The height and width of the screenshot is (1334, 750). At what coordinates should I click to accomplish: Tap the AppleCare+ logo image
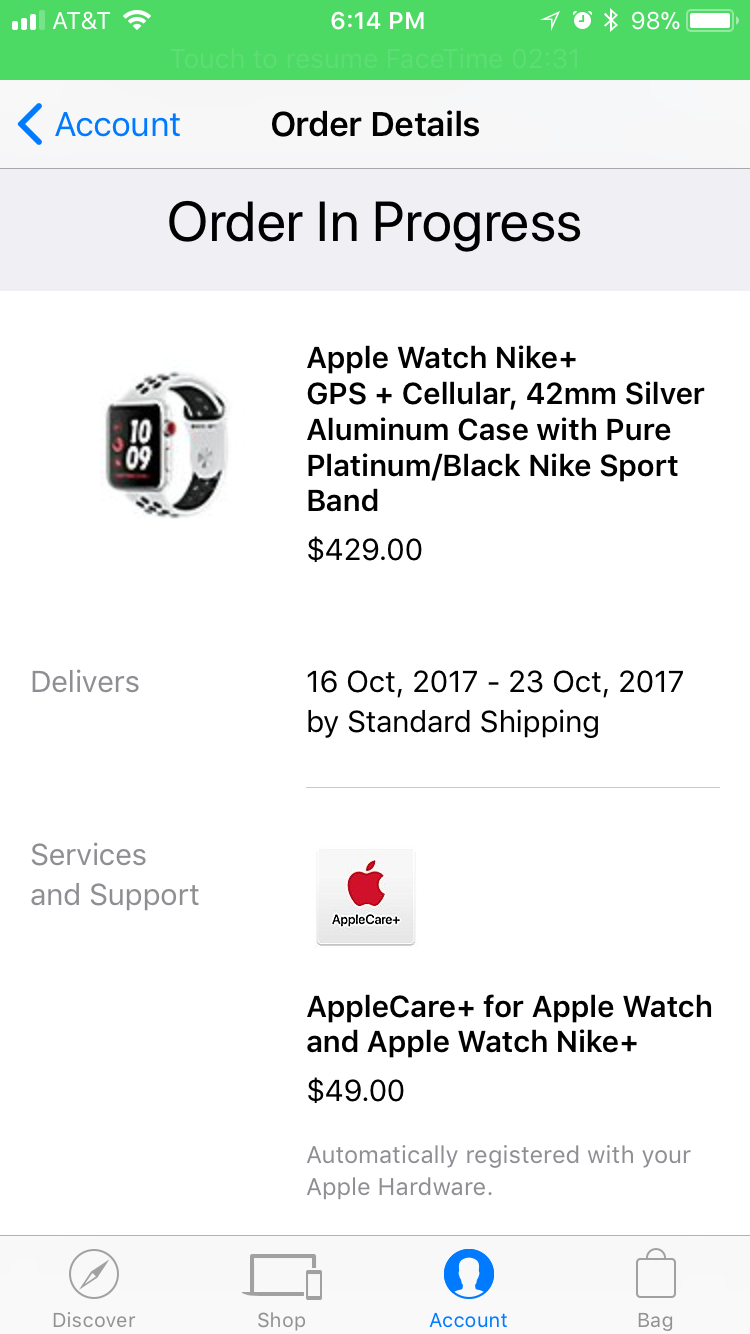click(x=366, y=897)
